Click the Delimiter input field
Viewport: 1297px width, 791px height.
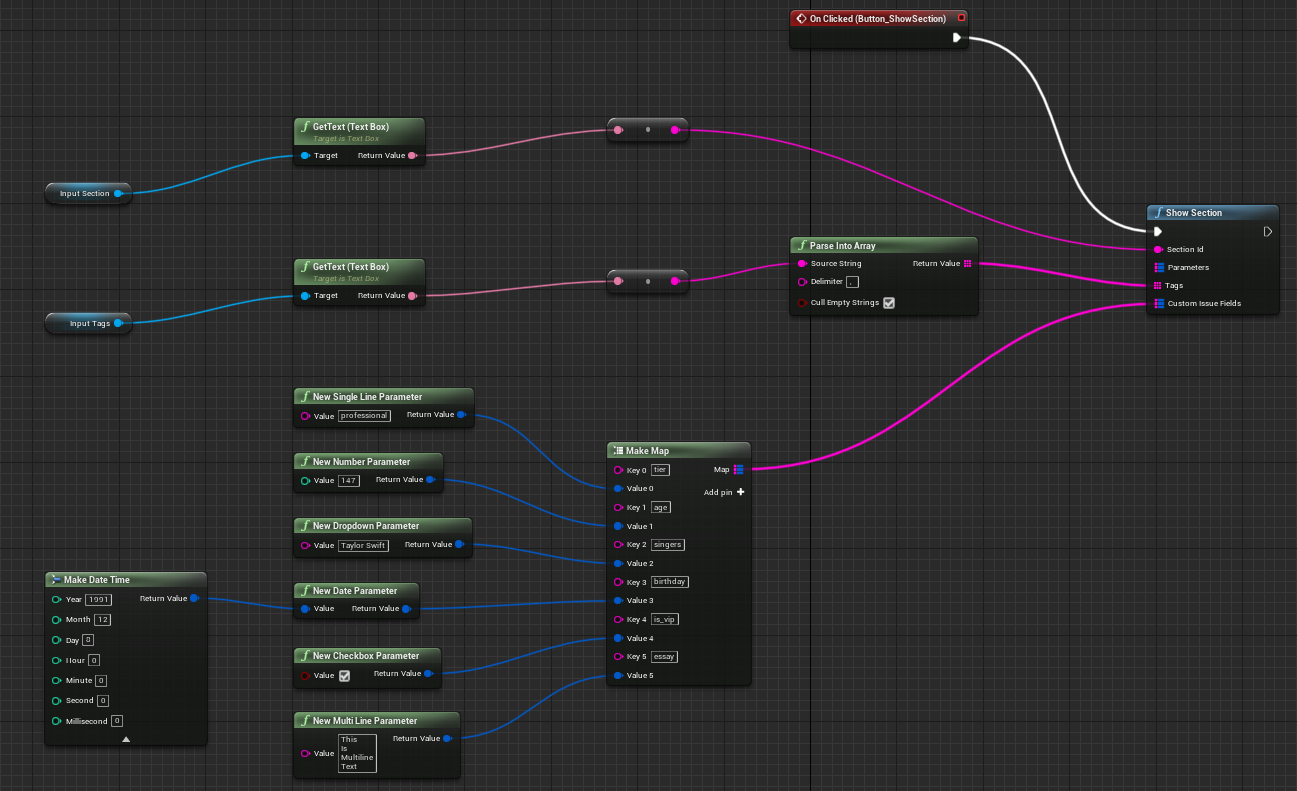(x=852, y=282)
